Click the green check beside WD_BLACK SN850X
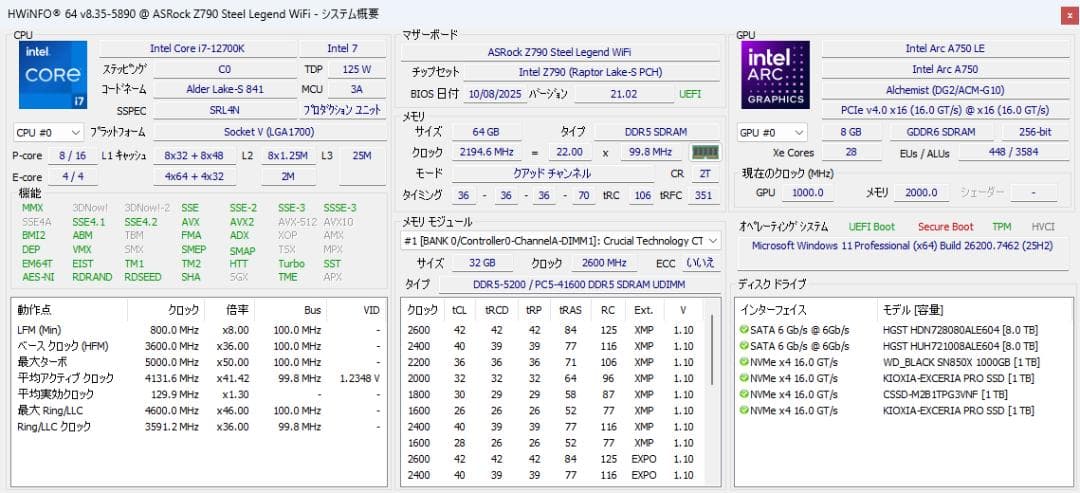Image resolution: width=1080 pixels, height=493 pixels. (744, 362)
